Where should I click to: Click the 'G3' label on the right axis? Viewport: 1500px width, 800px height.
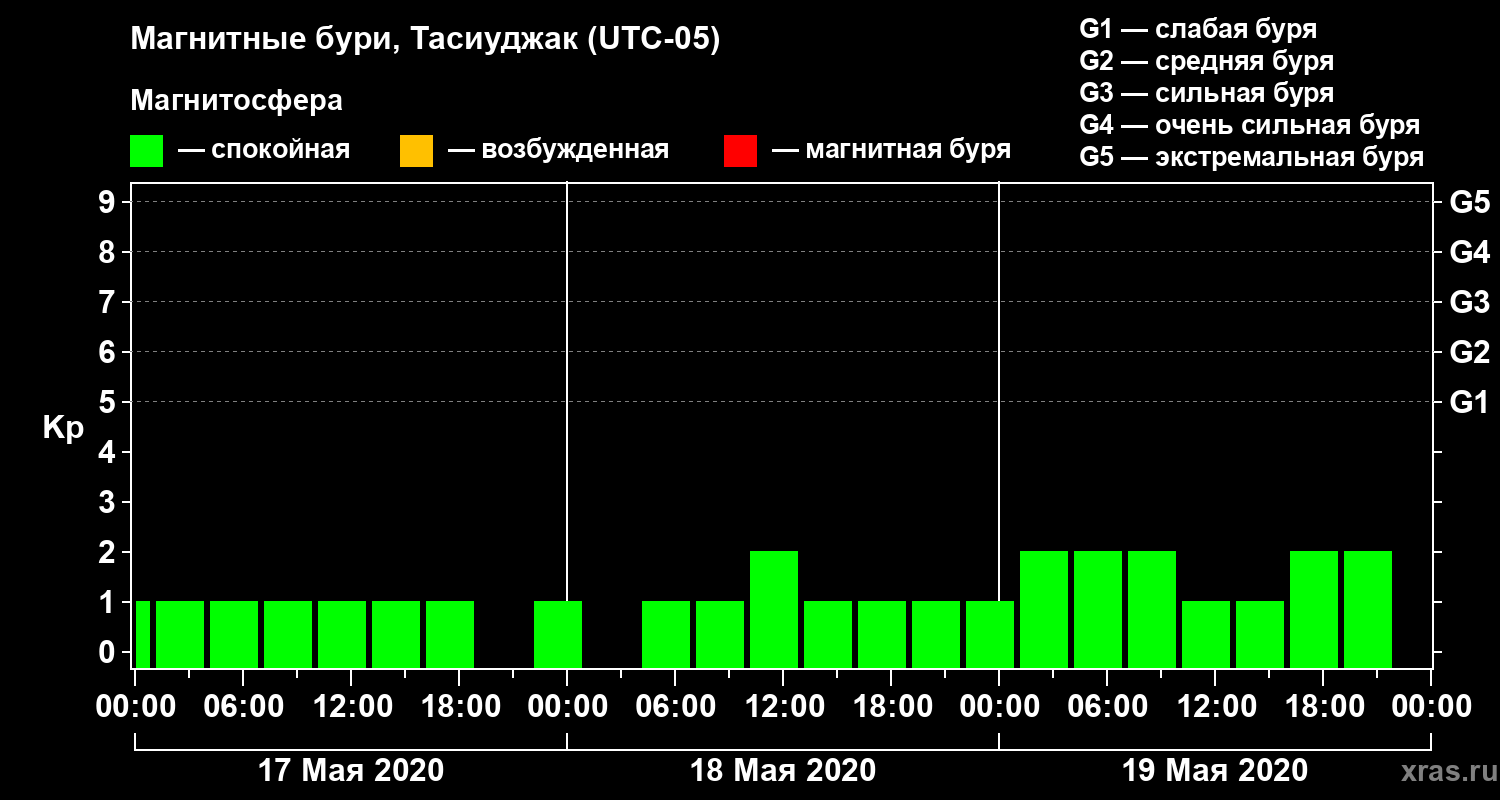coord(1469,302)
